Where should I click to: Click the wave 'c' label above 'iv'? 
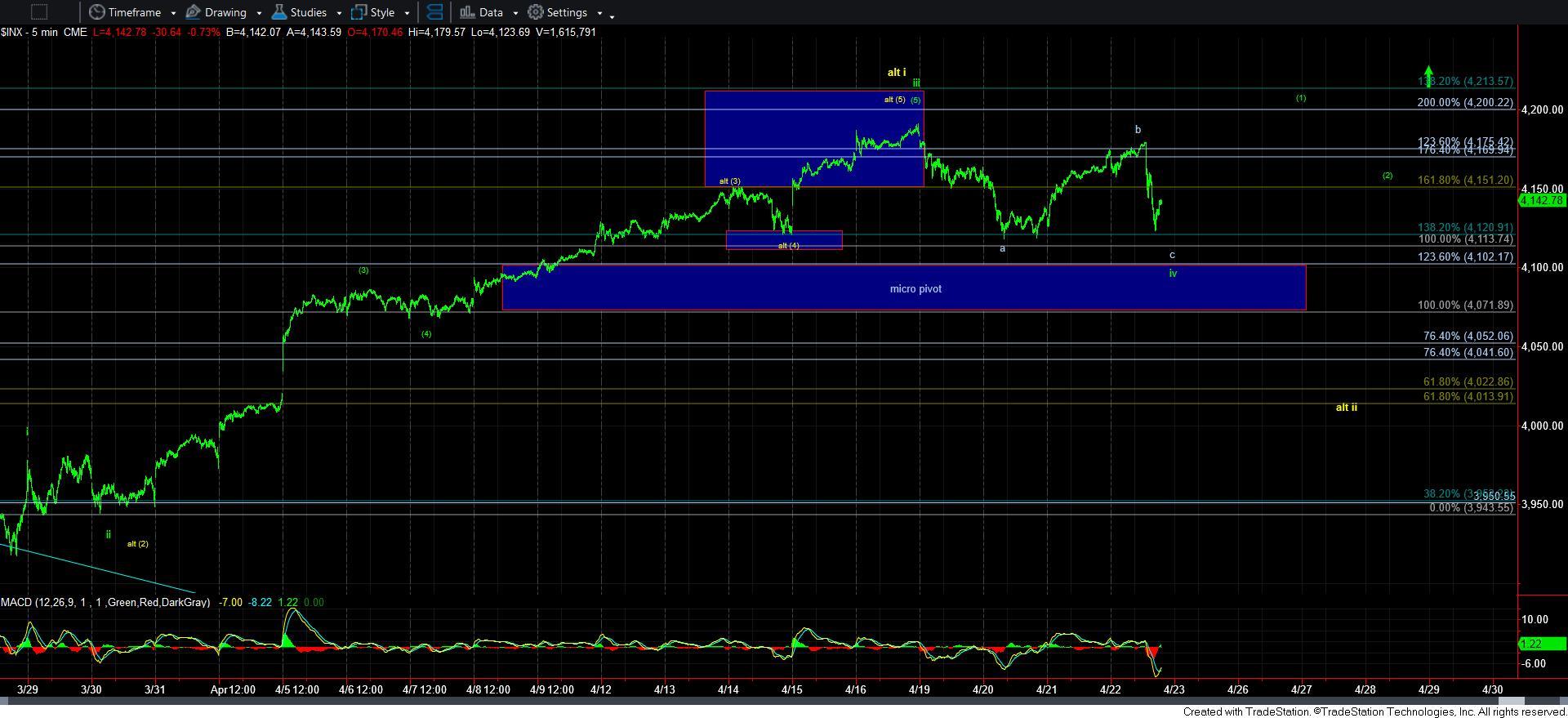1173,255
